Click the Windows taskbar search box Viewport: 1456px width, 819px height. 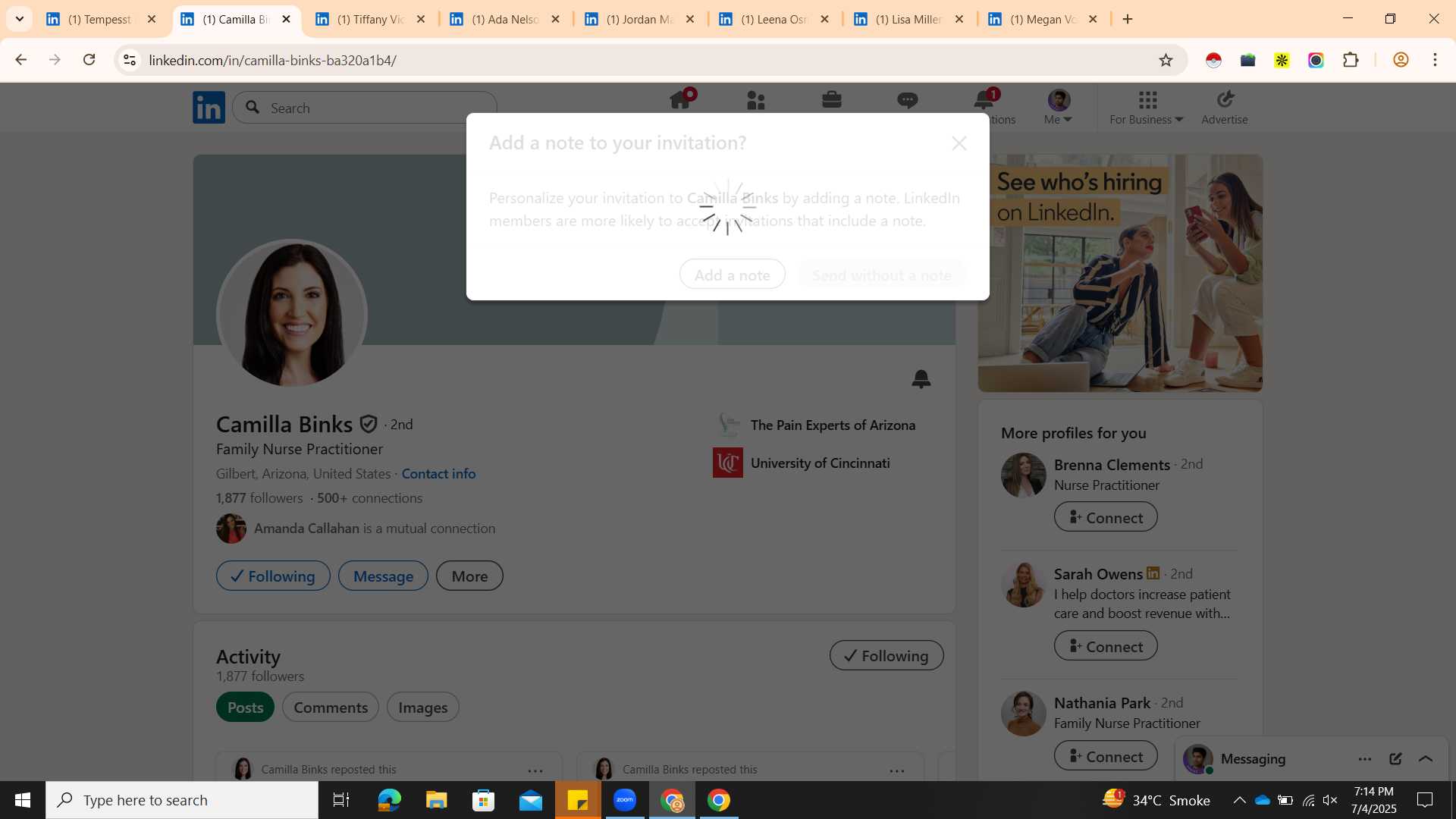point(182,800)
